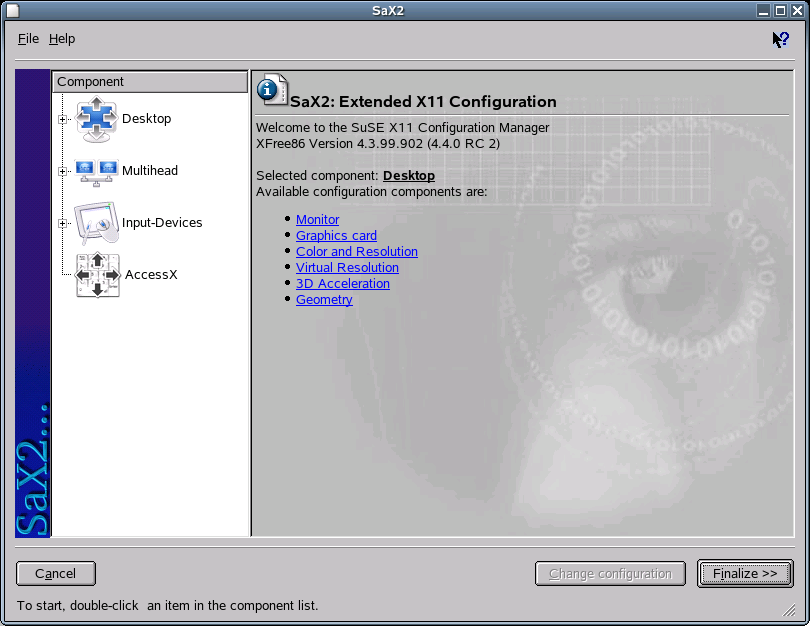Screen dimensions: 810x626
Task: Click the Finalize >> button
Action: 745,573
